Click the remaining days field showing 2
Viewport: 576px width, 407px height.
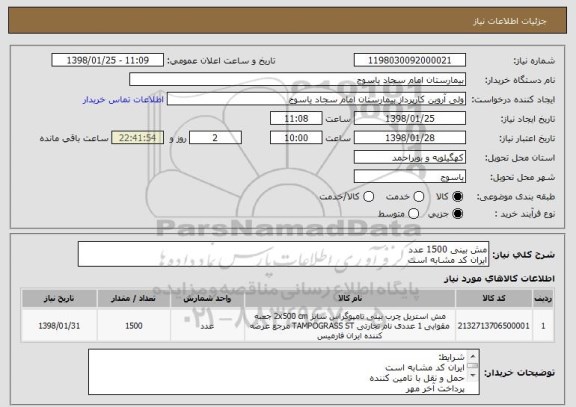[215, 138]
